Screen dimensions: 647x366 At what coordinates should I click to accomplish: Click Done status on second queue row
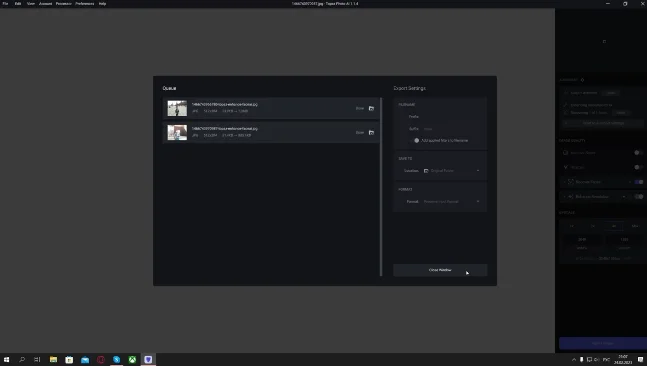pyautogui.click(x=360, y=133)
